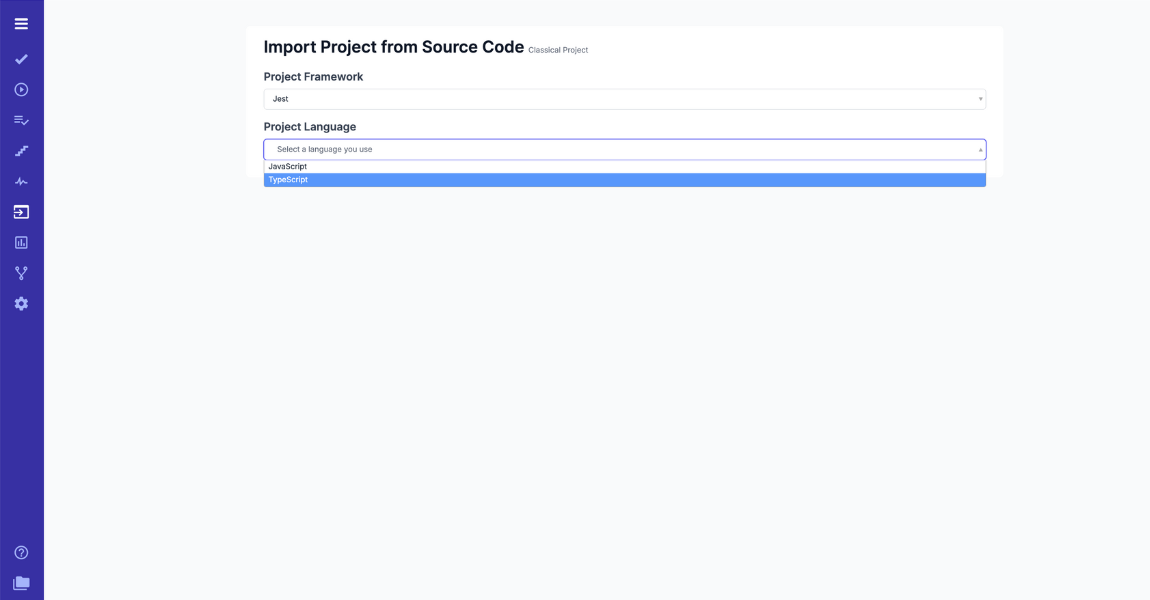Select the steps progress icon in sidebar
This screenshot has width=1150, height=600.
point(21,150)
